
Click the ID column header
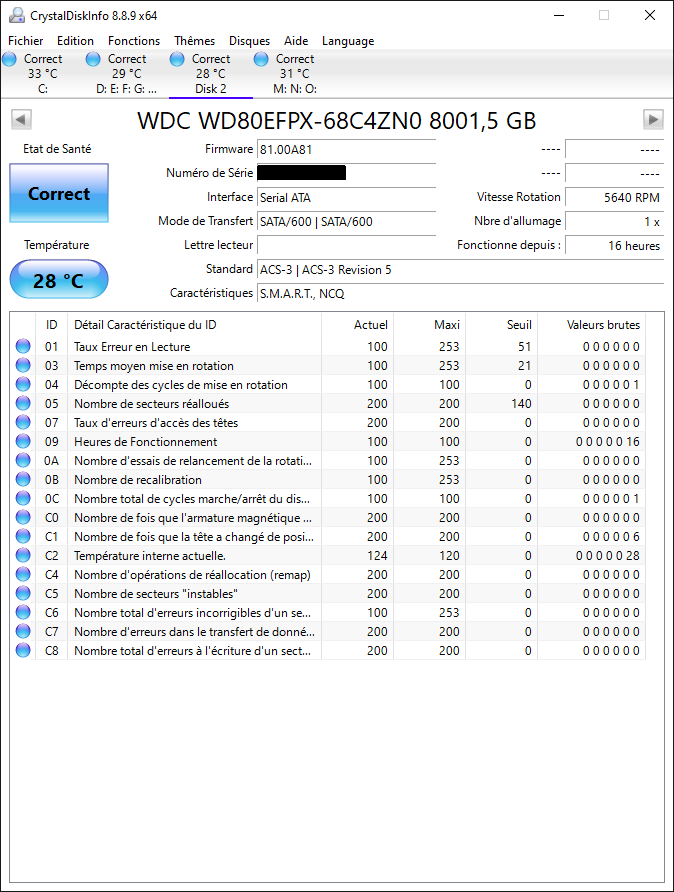coord(51,325)
